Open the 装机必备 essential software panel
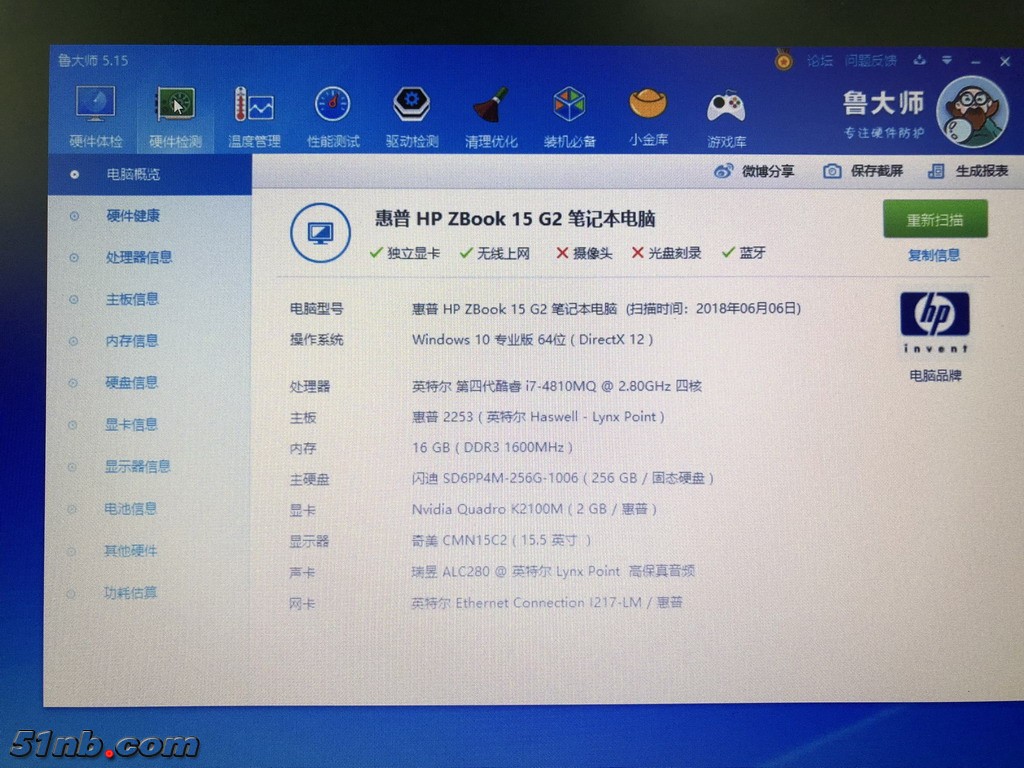1024x768 pixels. pos(569,110)
